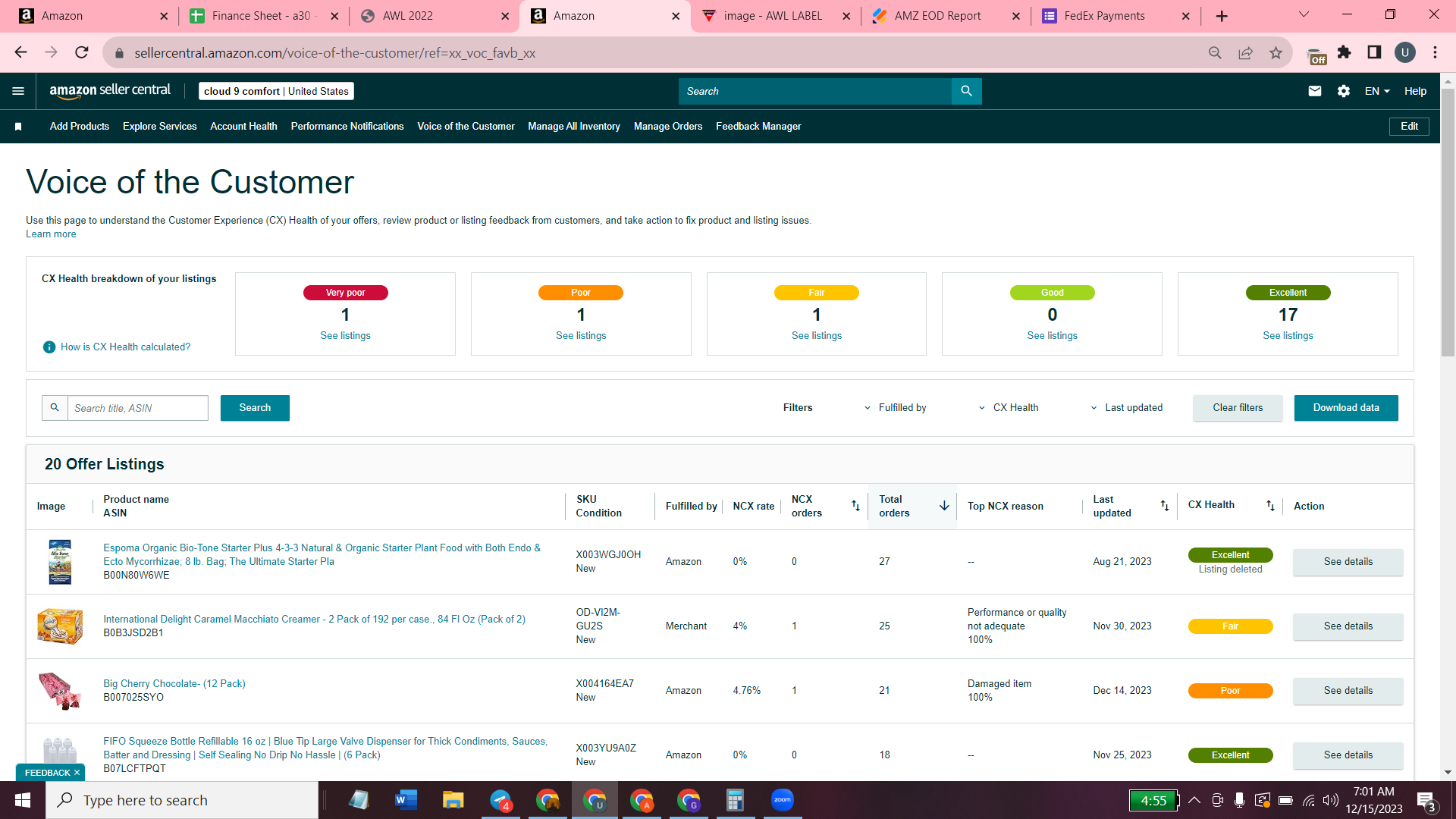Click Clear filters button
Image resolution: width=1456 pixels, height=819 pixels.
(1238, 408)
